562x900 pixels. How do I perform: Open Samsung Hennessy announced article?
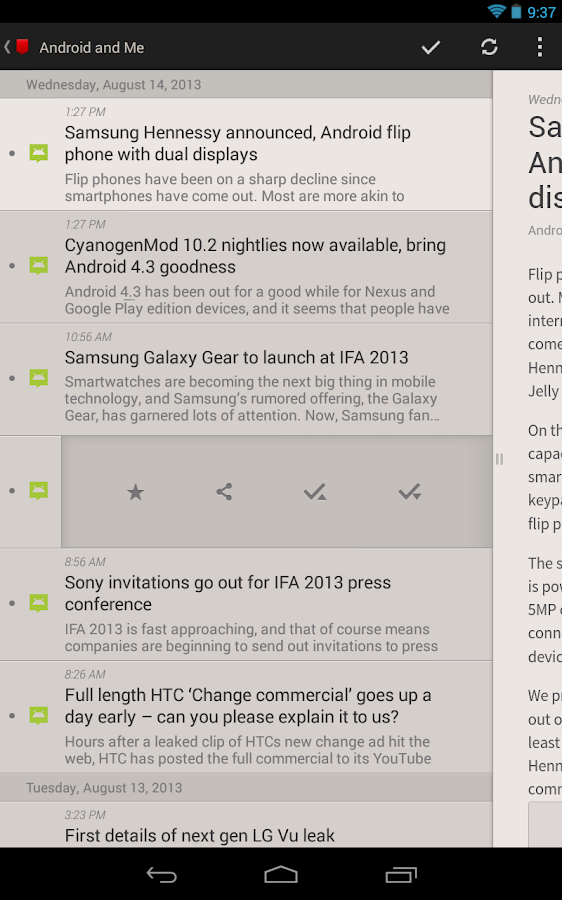point(246,154)
